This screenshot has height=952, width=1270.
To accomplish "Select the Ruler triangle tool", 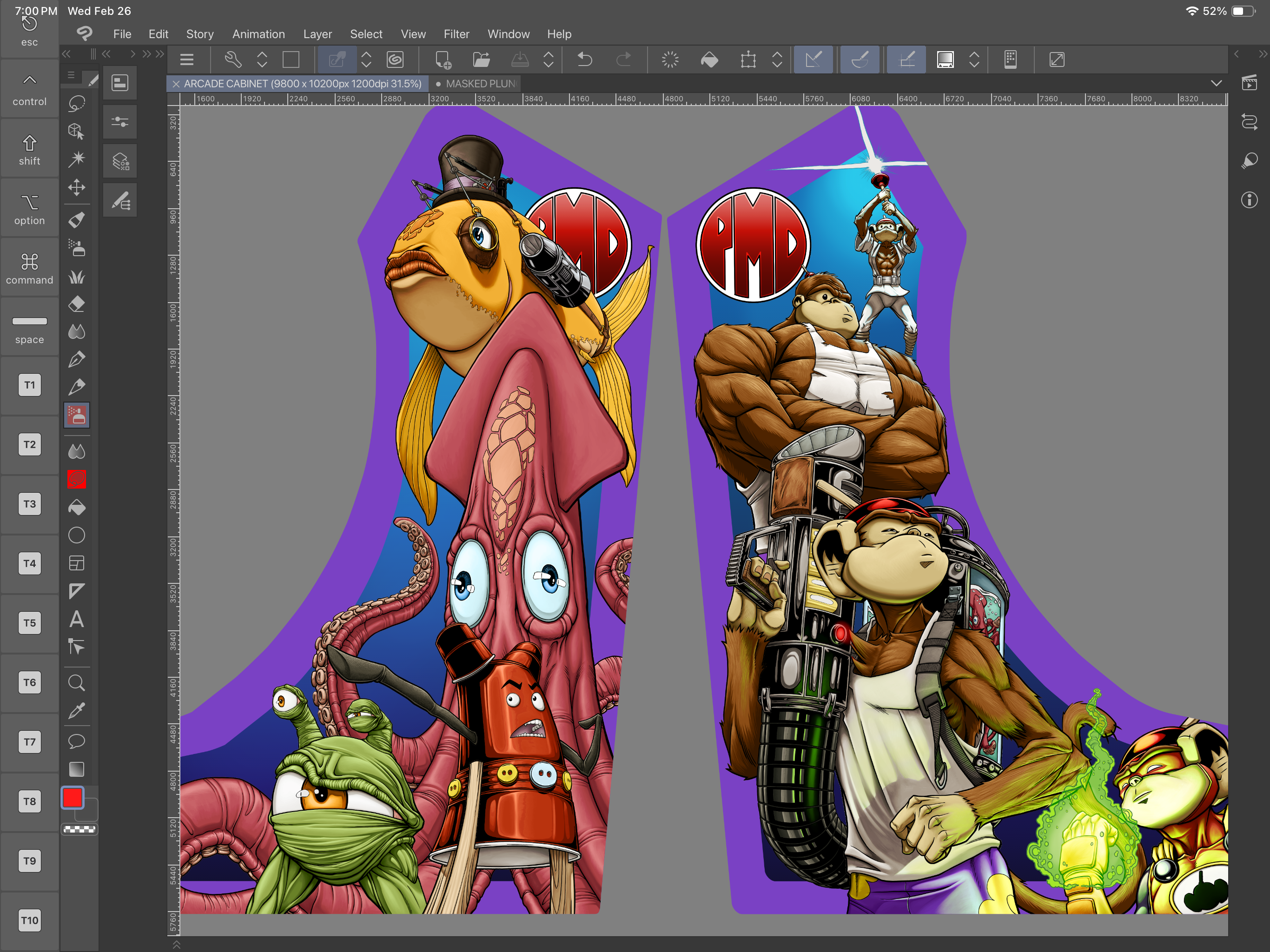I will pyautogui.click(x=76, y=591).
